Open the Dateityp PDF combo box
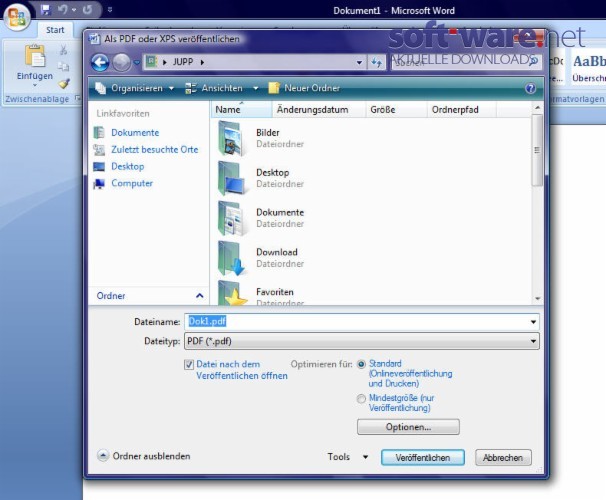The image size is (606, 500). [x=362, y=341]
